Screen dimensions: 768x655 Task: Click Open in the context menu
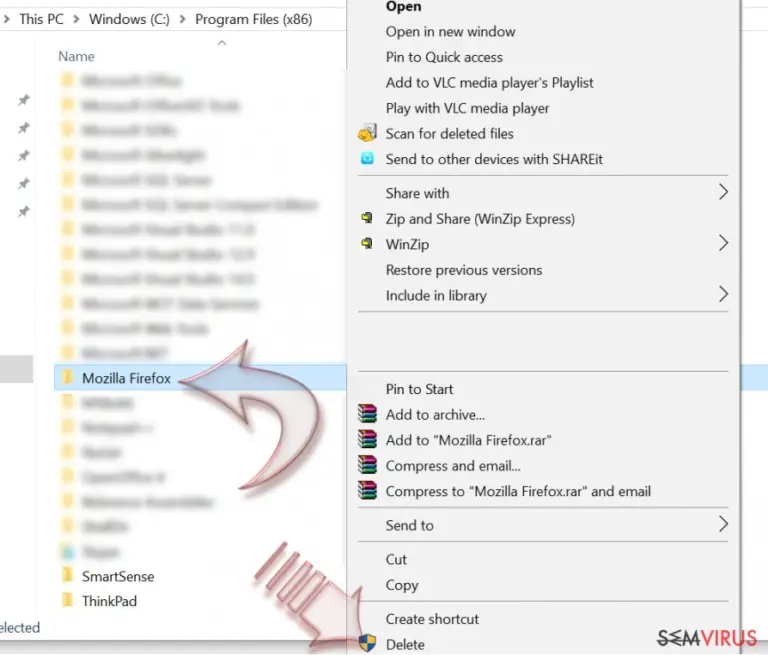(403, 7)
